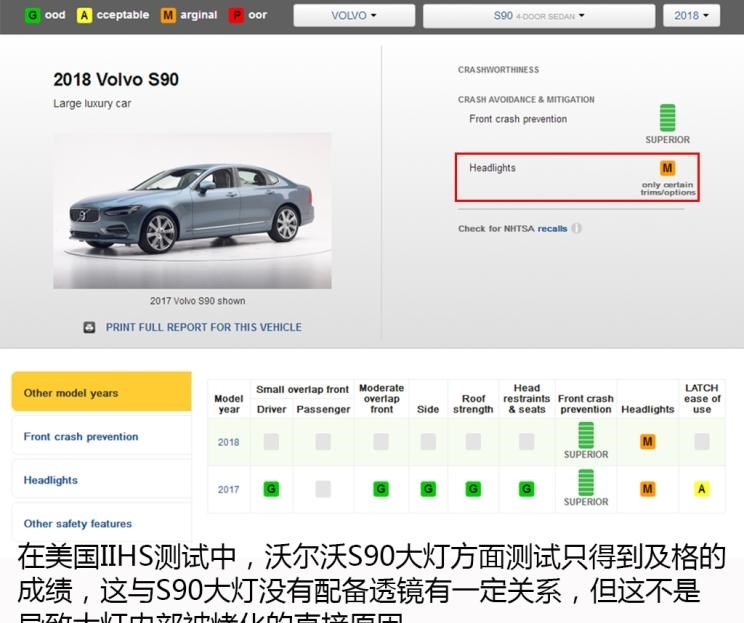This screenshot has height=623, width=744.
Task: Open the NHTSA recalls link
Action: (x=552, y=229)
